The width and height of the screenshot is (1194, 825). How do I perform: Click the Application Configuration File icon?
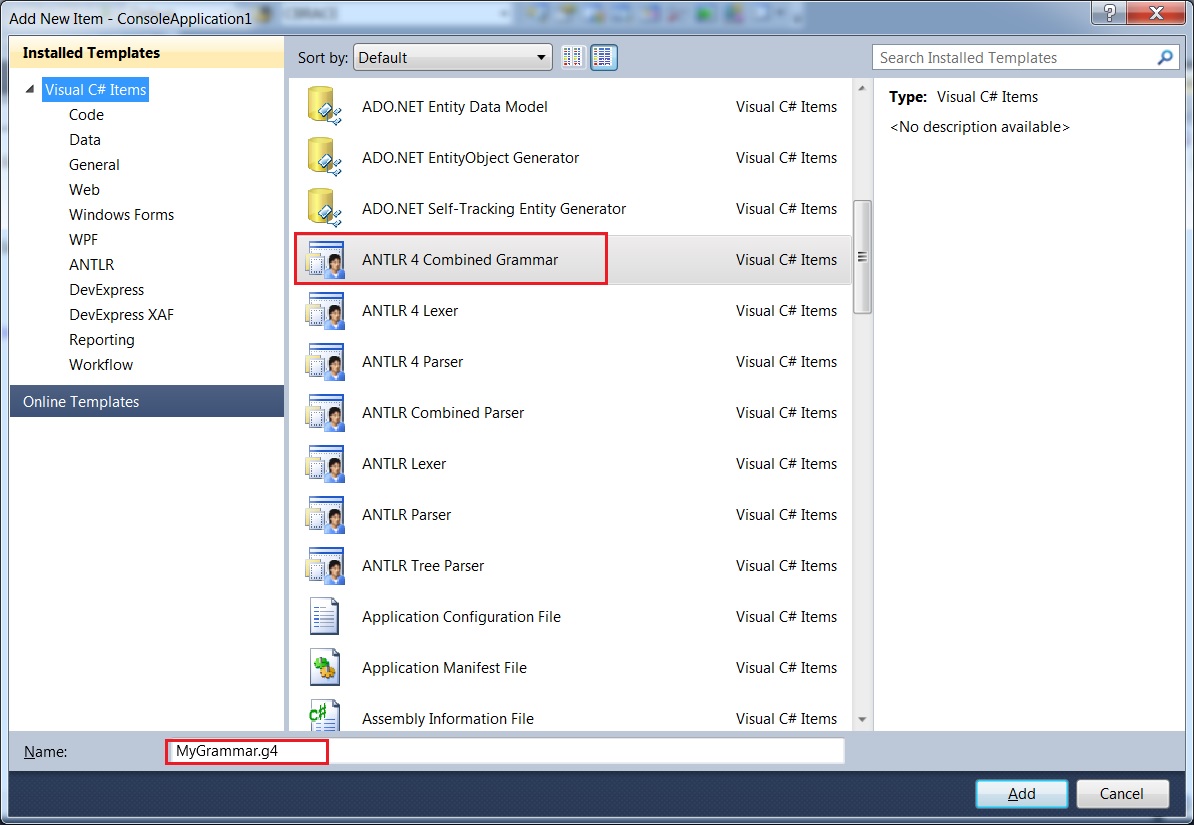point(324,616)
